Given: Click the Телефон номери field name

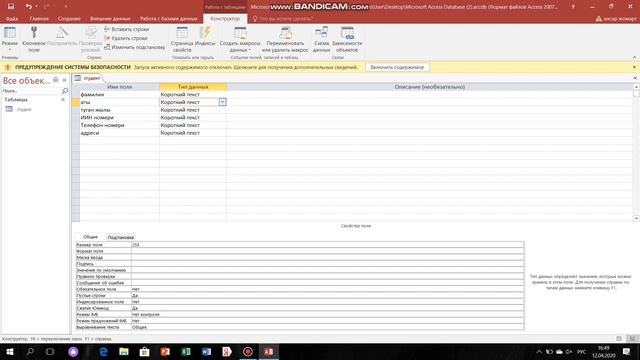Looking at the screenshot, I should (x=119, y=125).
